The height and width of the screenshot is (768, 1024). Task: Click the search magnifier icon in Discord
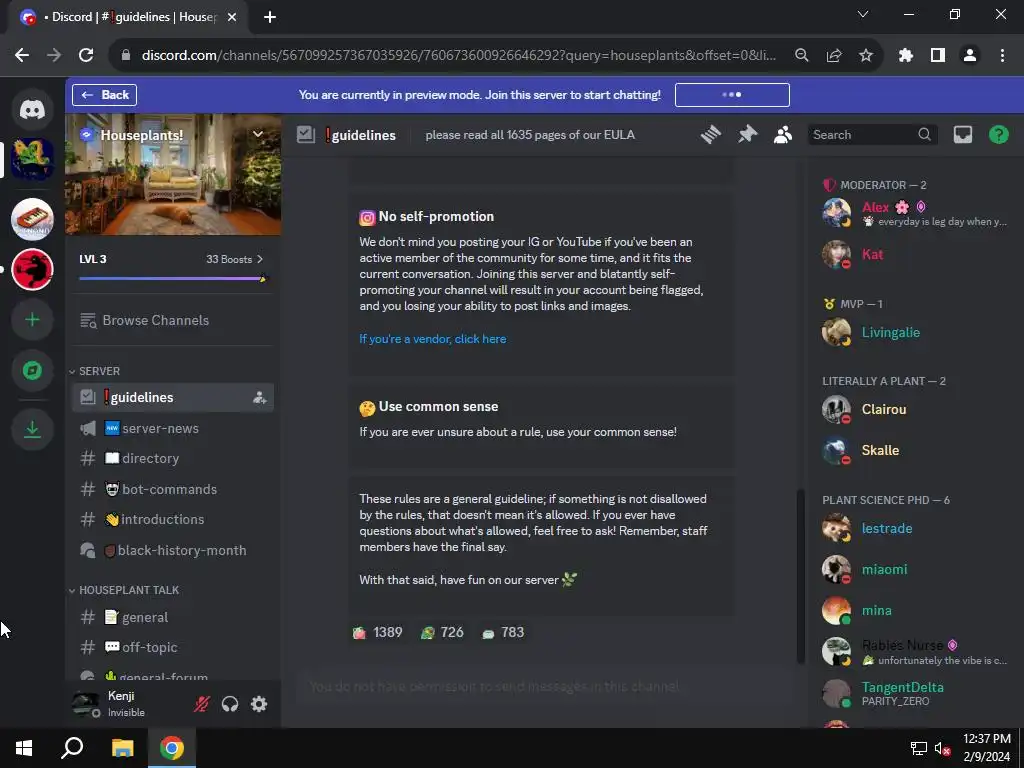click(924, 135)
